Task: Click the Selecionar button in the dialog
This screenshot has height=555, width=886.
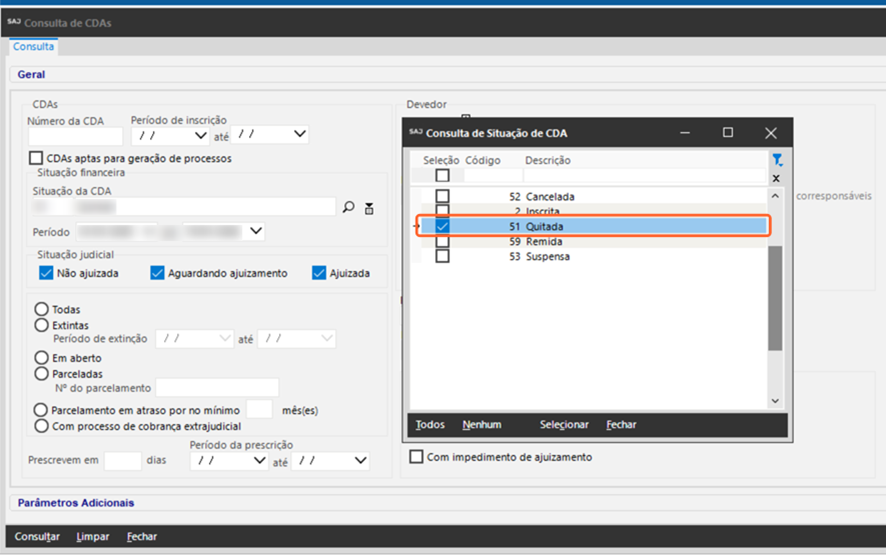Action: coord(564,425)
